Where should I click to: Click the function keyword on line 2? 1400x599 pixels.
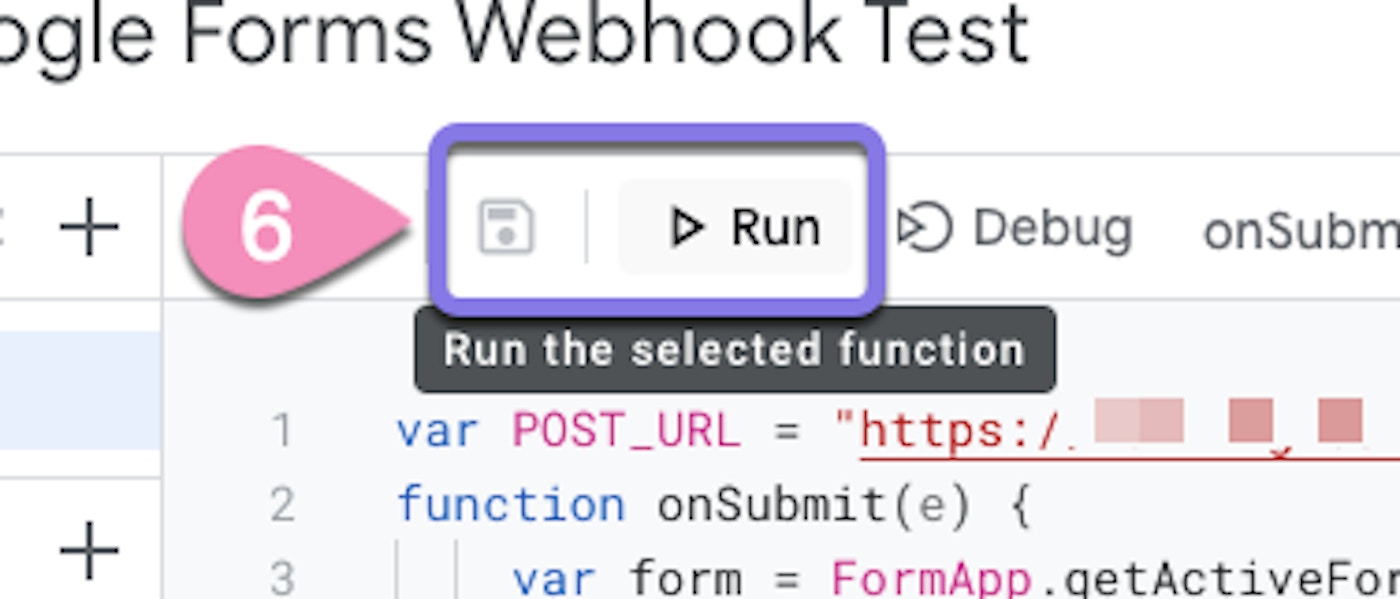point(510,505)
